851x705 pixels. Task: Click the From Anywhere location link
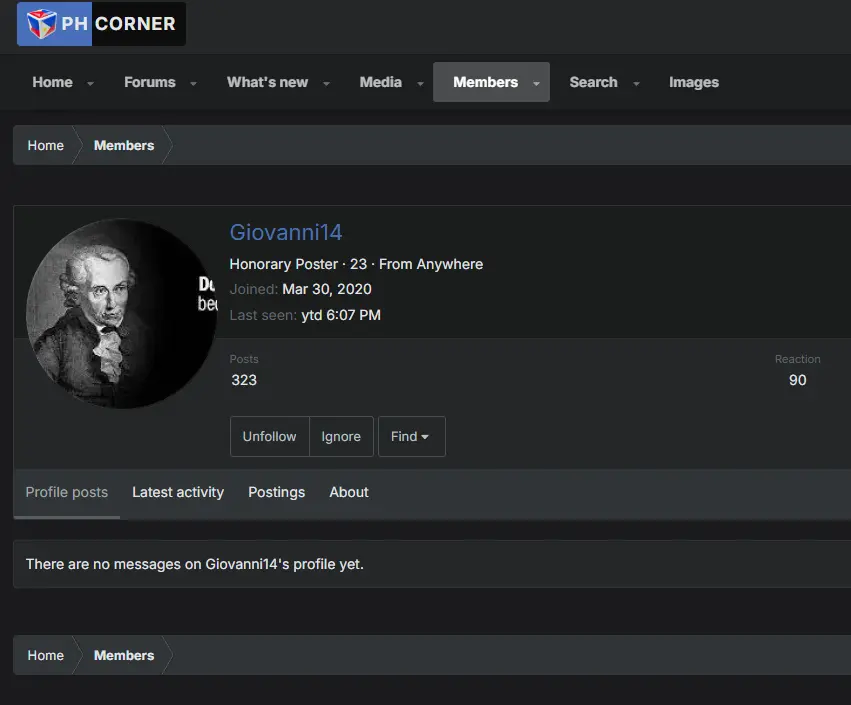click(x=431, y=264)
